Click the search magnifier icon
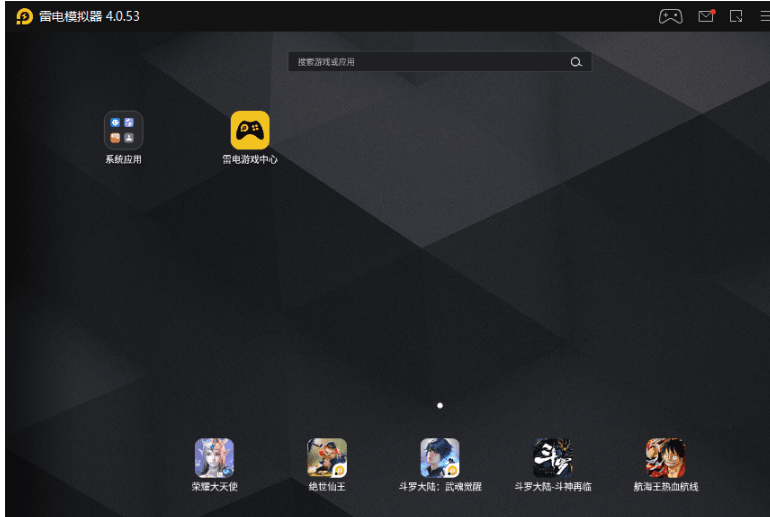This screenshot has height=517, width=770. click(576, 62)
